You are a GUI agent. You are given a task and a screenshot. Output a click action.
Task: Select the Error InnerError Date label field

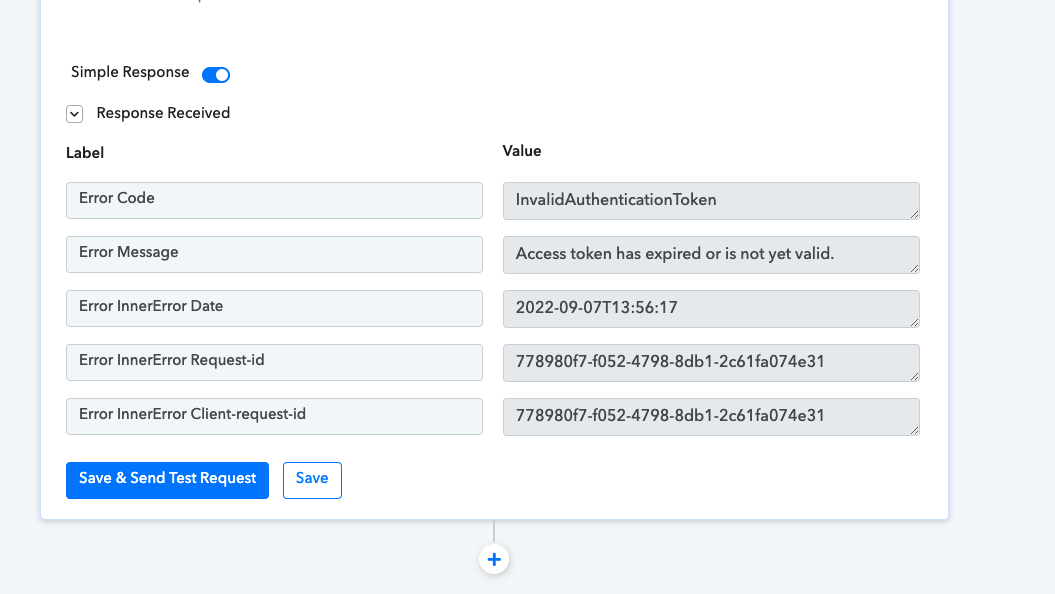(x=275, y=308)
